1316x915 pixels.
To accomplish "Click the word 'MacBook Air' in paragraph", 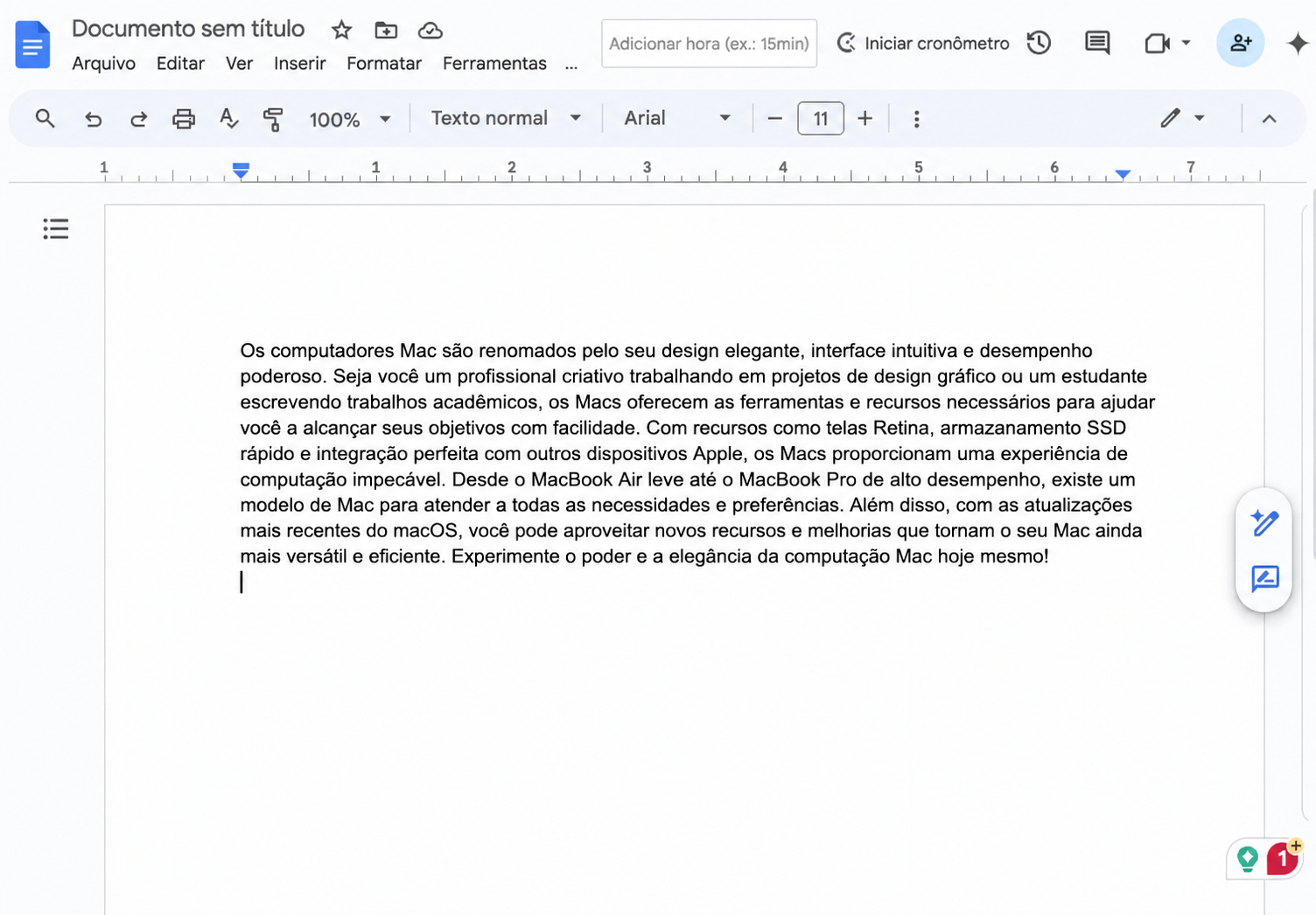I will pyautogui.click(x=586, y=479).
